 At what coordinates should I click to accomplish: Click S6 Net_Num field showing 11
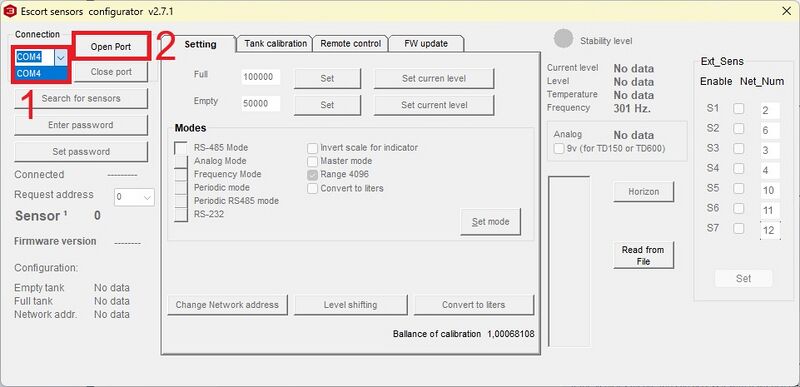click(770, 210)
